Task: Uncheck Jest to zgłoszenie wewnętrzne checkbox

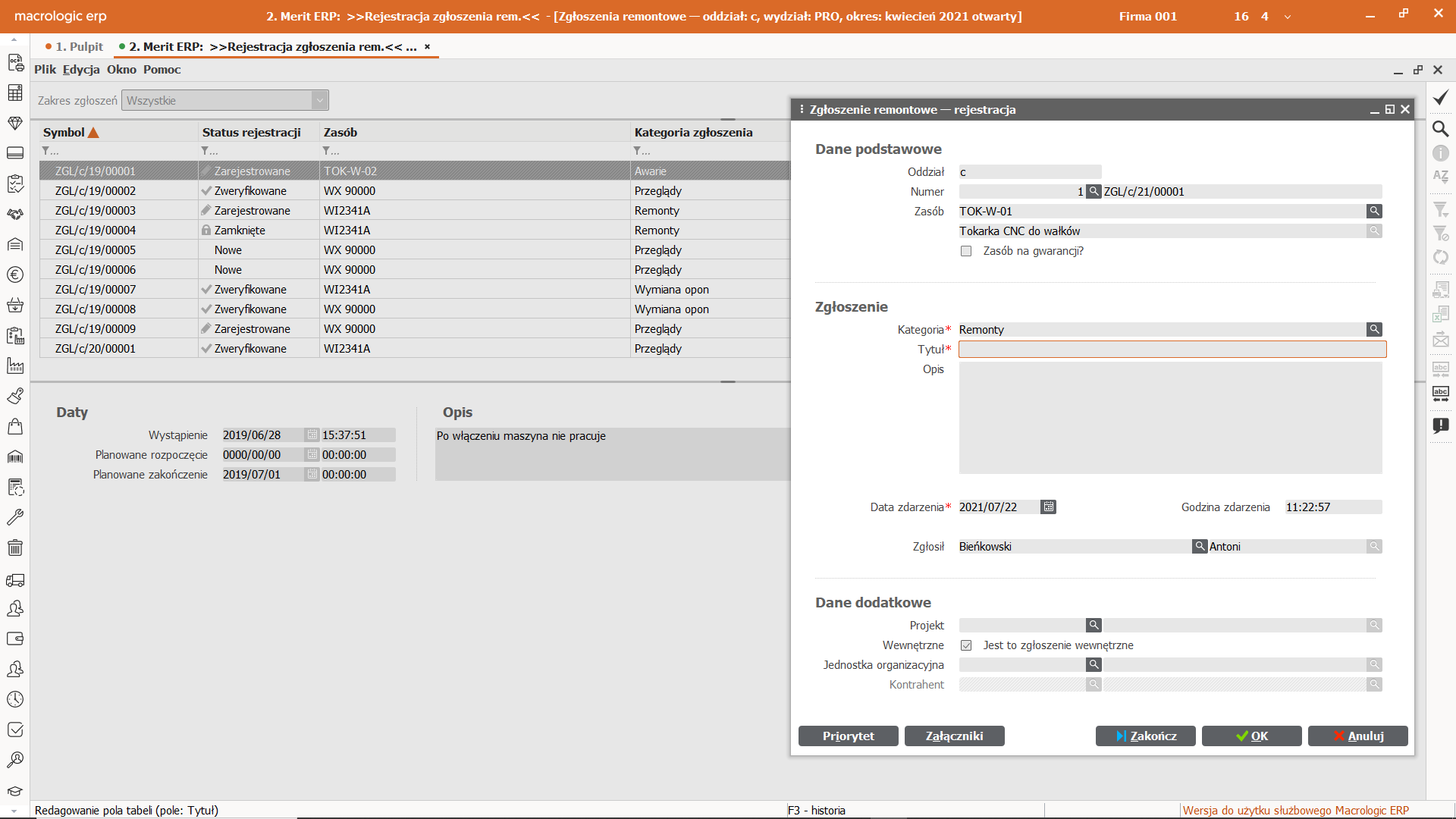Action: [966, 645]
